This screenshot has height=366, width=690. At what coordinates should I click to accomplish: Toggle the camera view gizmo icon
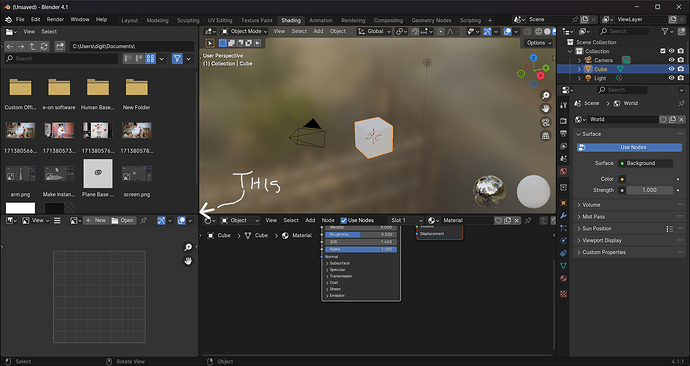pyautogui.click(x=546, y=122)
